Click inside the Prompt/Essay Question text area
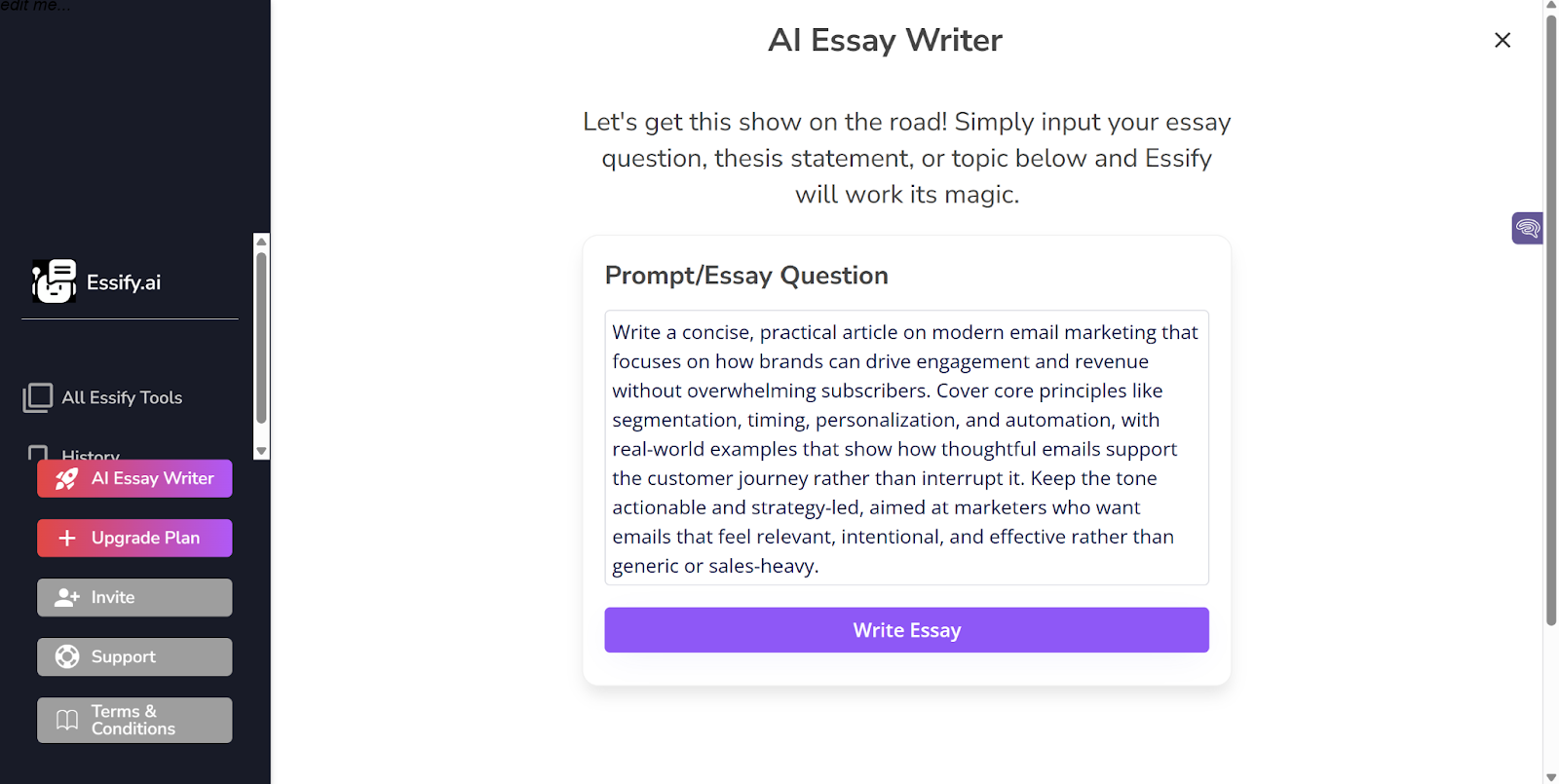The height and width of the screenshot is (784, 1559). pos(906,448)
